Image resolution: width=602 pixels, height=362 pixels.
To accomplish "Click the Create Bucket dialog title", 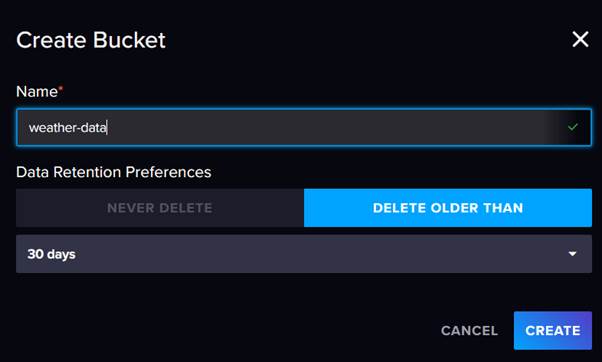I will 91,40.
